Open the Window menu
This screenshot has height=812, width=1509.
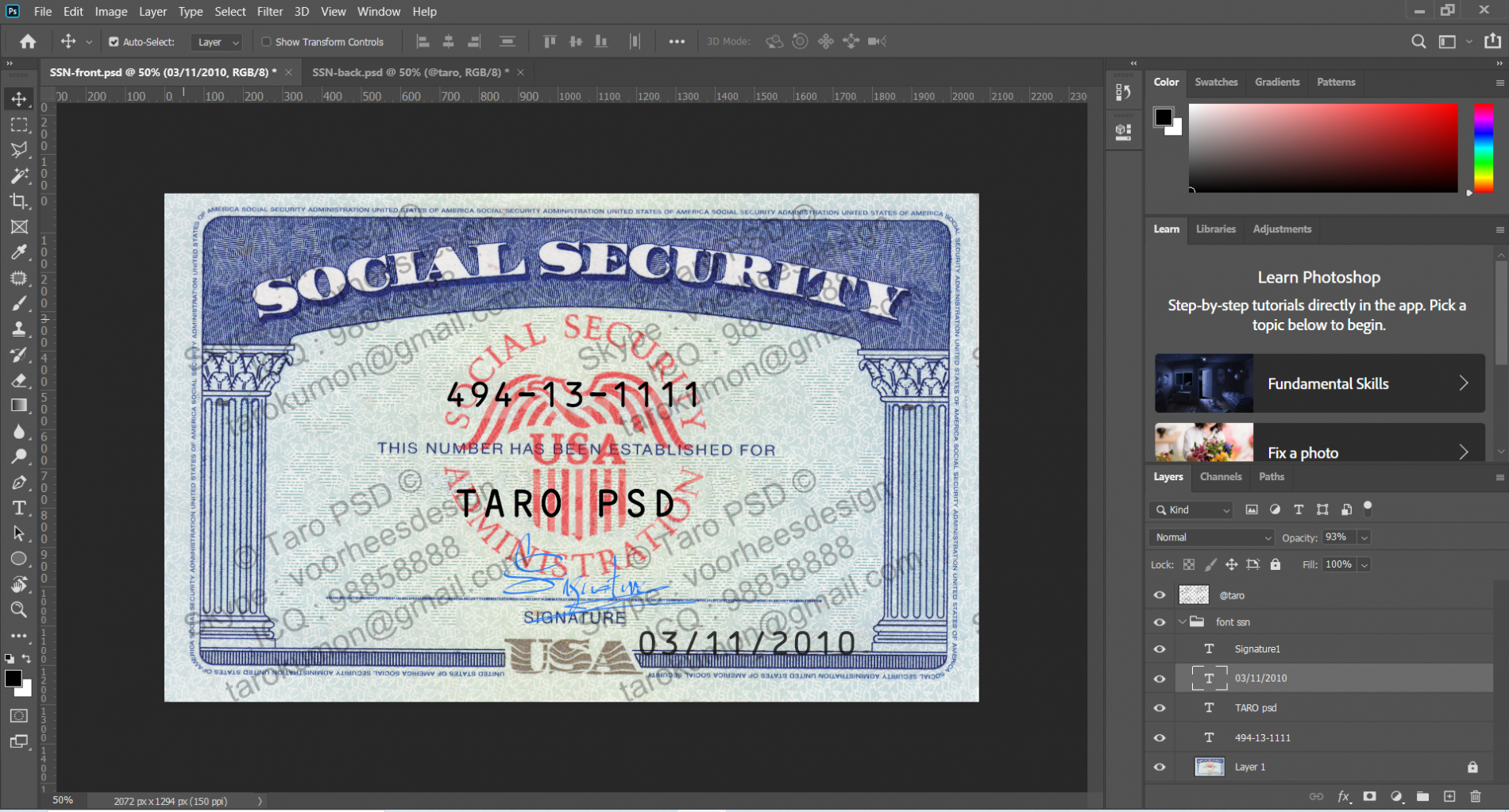(x=379, y=12)
